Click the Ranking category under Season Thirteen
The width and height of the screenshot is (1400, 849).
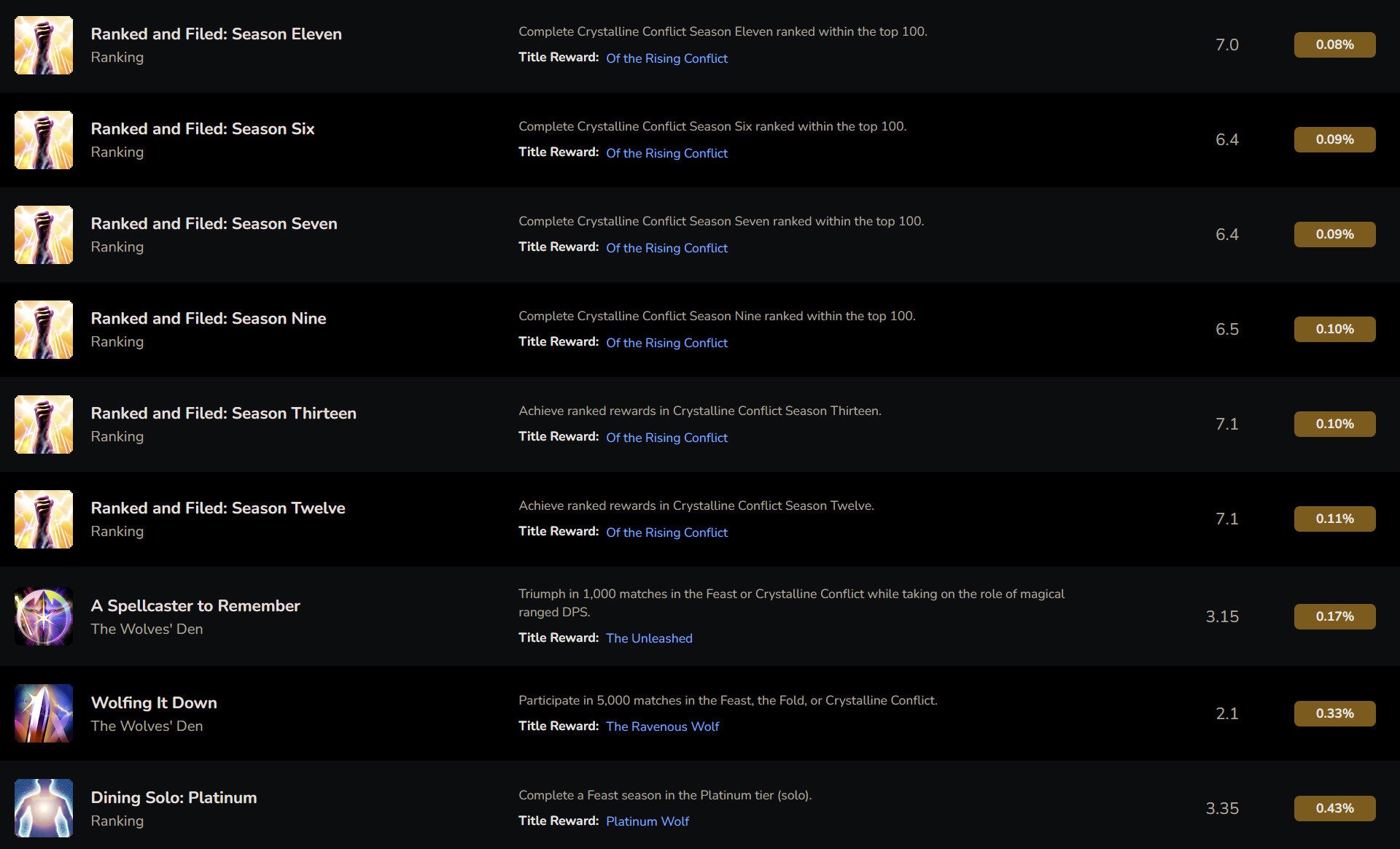[117, 437]
